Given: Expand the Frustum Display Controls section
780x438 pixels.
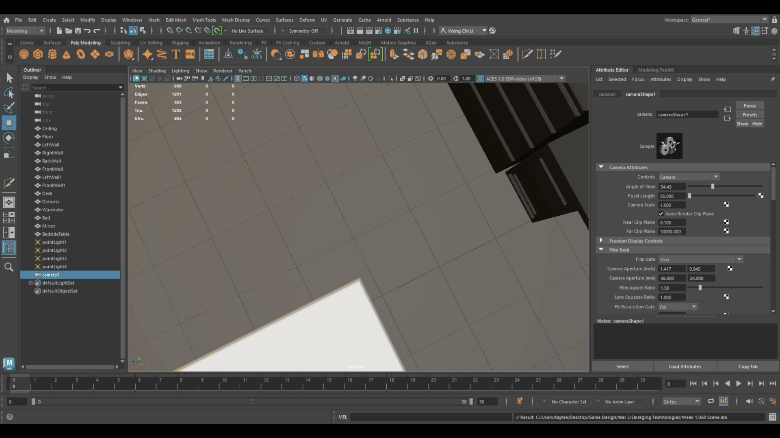Looking at the screenshot, I should click(601, 241).
